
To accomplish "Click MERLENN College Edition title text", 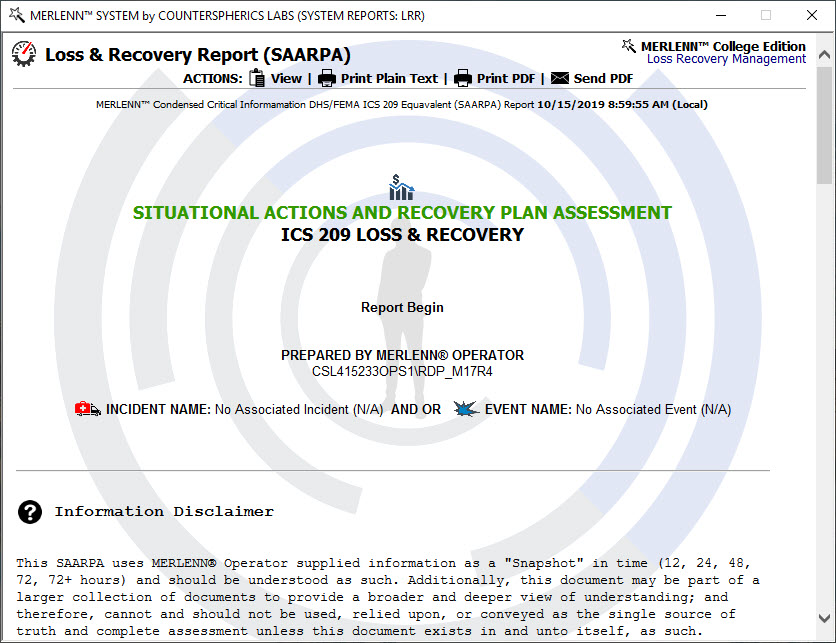I will (x=723, y=46).
